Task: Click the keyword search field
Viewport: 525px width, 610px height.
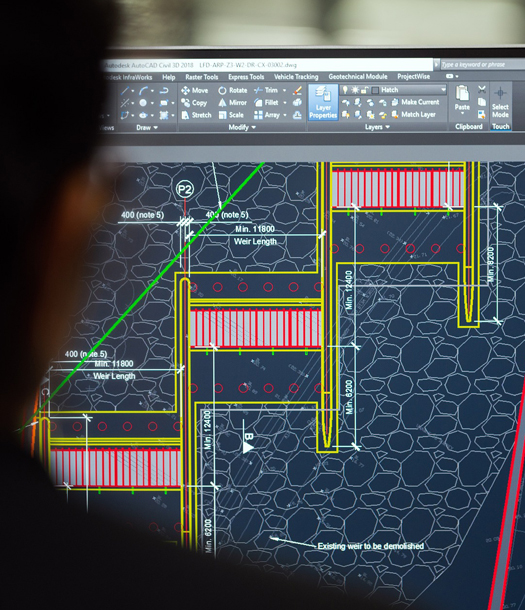Action: point(482,65)
